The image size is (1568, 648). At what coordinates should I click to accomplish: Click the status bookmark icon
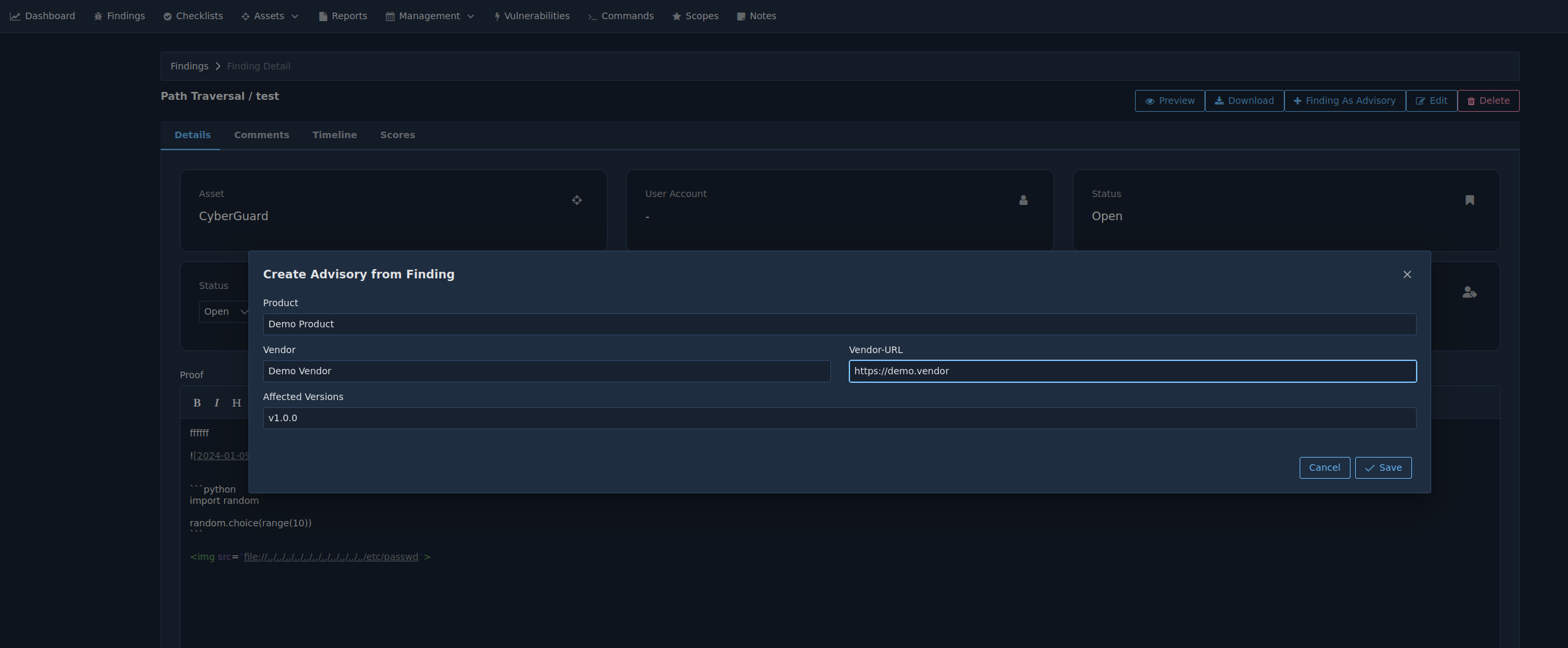[1470, 200]
